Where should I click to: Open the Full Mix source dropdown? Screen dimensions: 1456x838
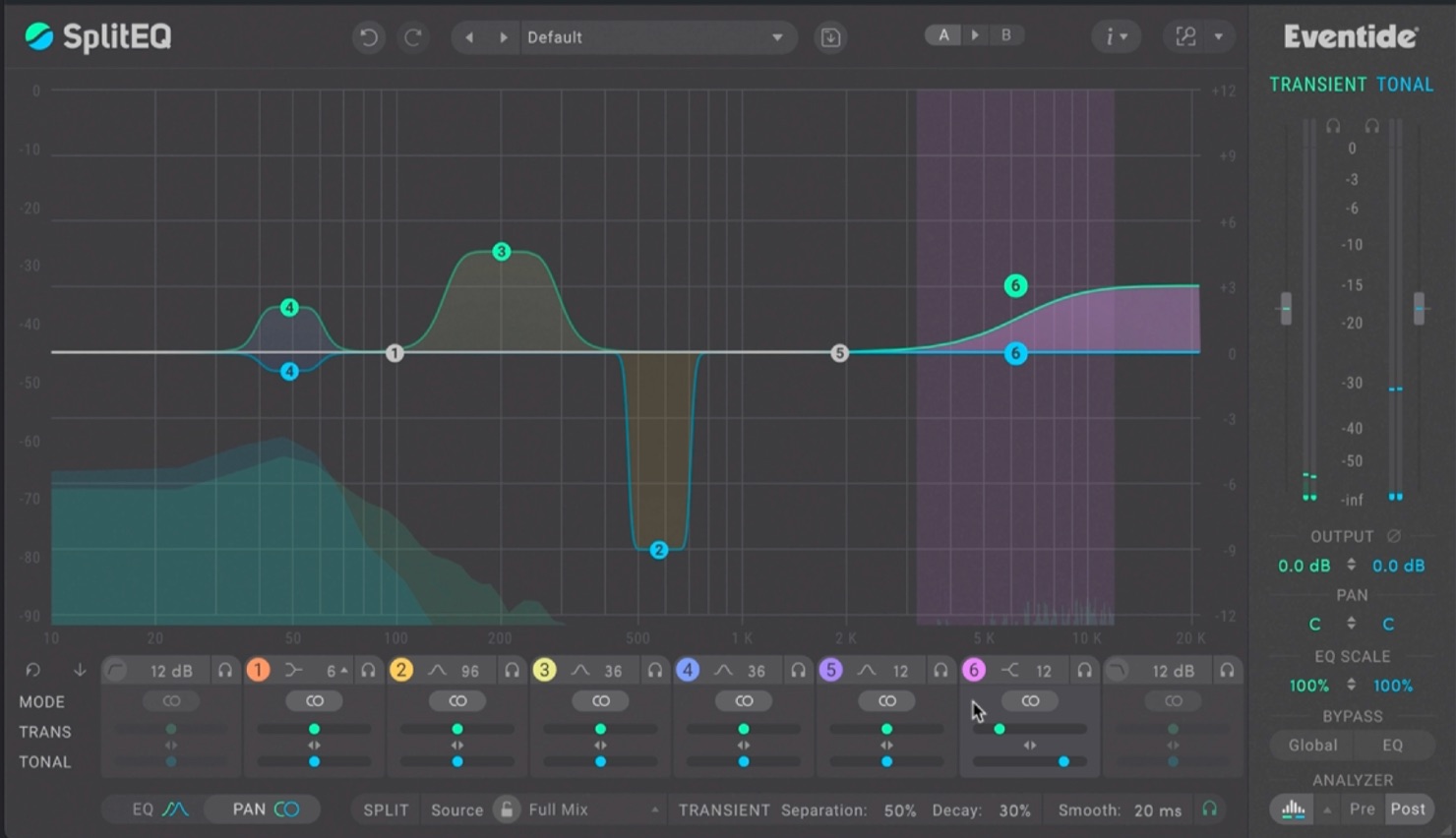click(x=594, y=809)
